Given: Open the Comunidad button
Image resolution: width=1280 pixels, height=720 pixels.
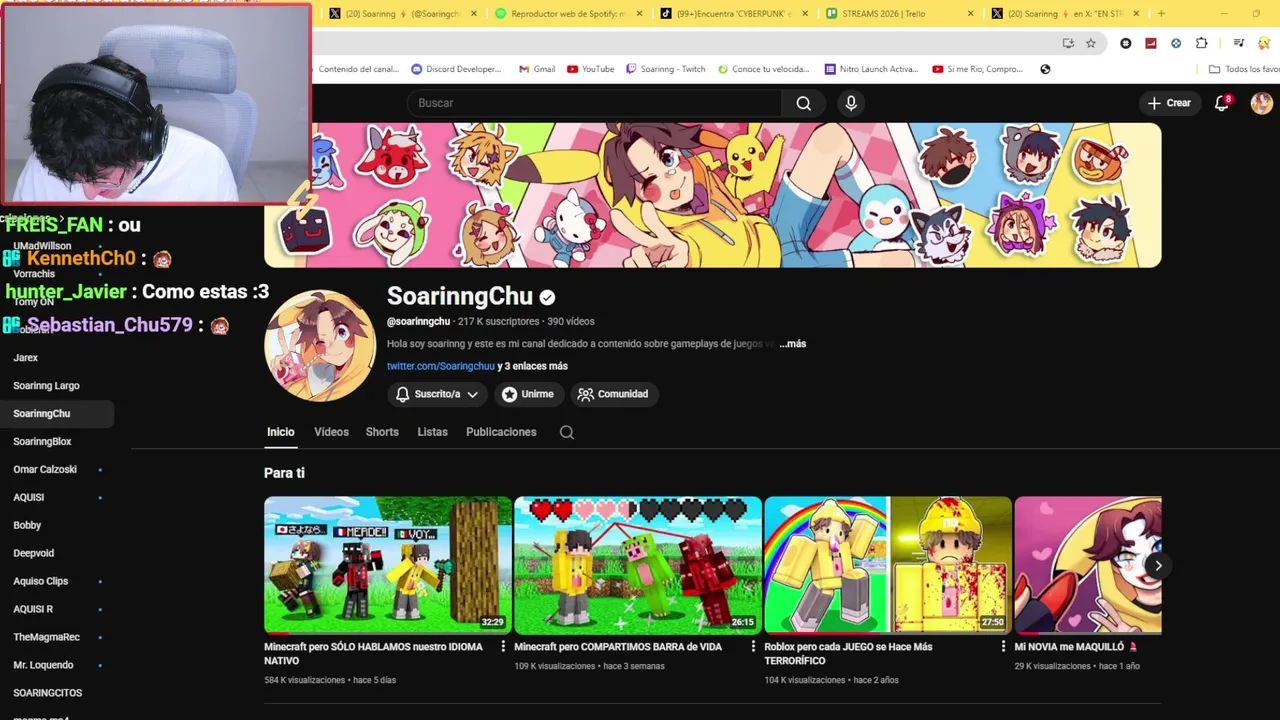Looking at the screenshot, I should tap(613, 394).
